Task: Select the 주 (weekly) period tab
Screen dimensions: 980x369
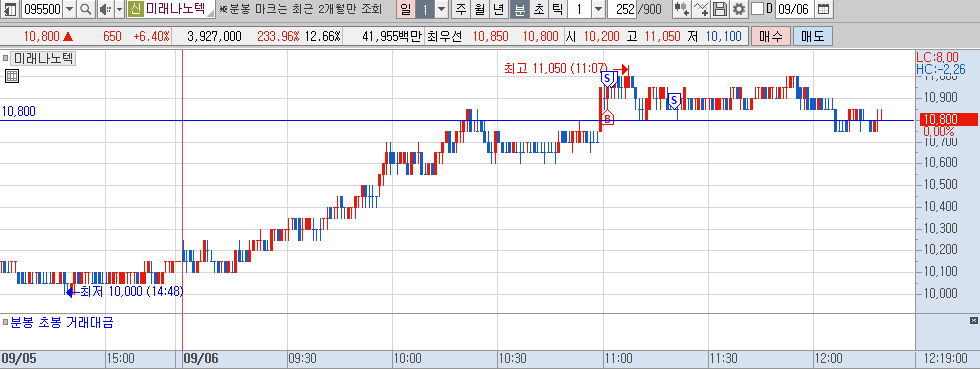Action: (x=461, y=9)
